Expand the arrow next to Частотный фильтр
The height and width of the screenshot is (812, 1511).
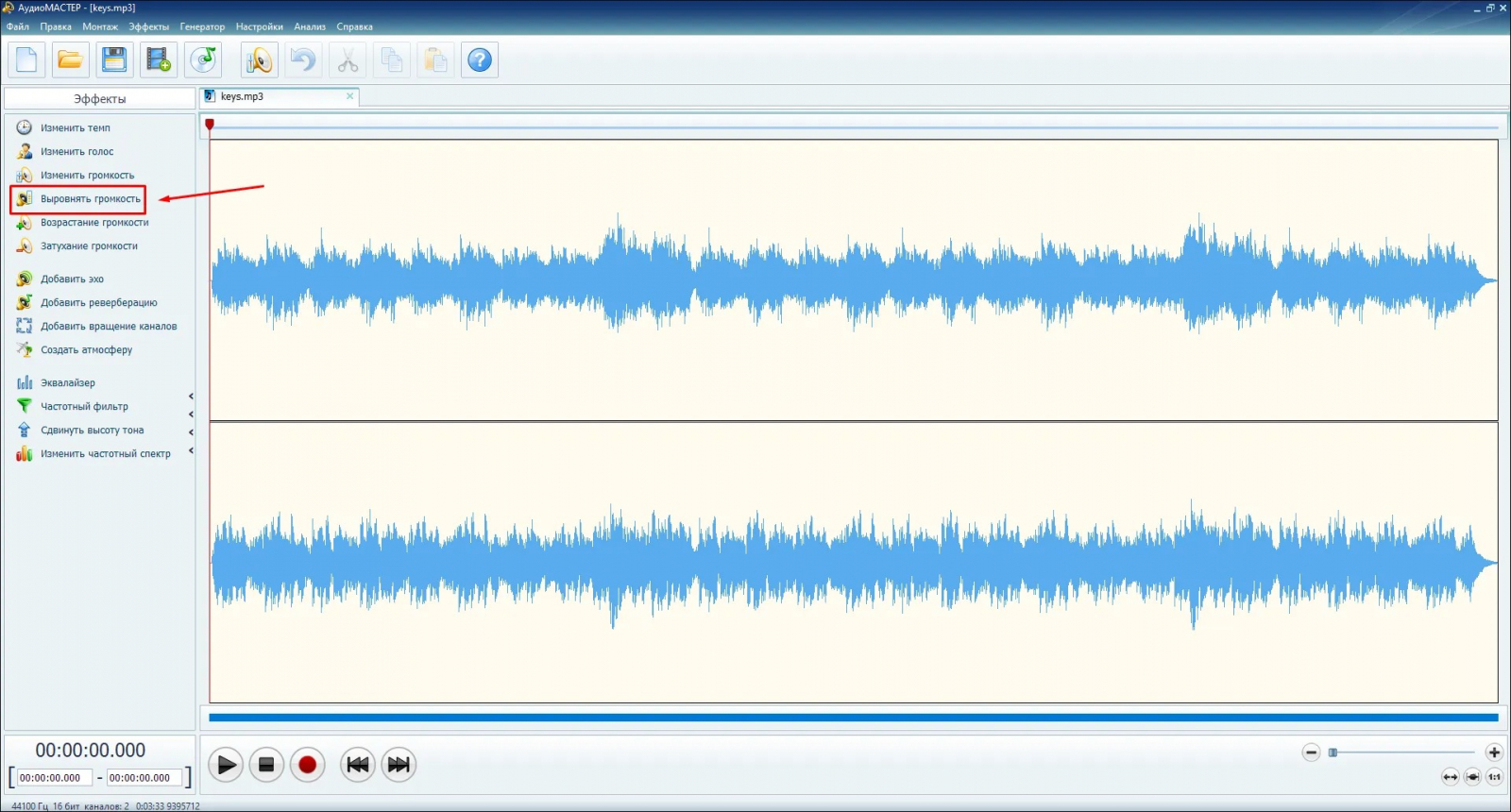click(x=191, y=414)
